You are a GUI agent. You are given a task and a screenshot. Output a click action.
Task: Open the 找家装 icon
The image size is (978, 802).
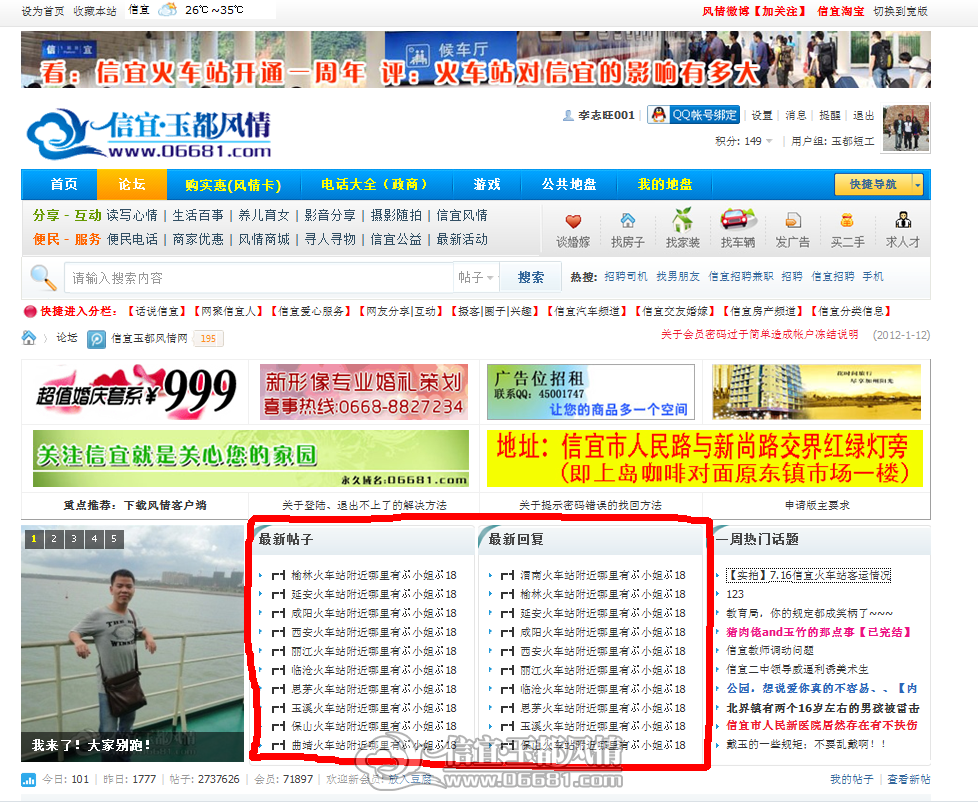click(682, 220)
